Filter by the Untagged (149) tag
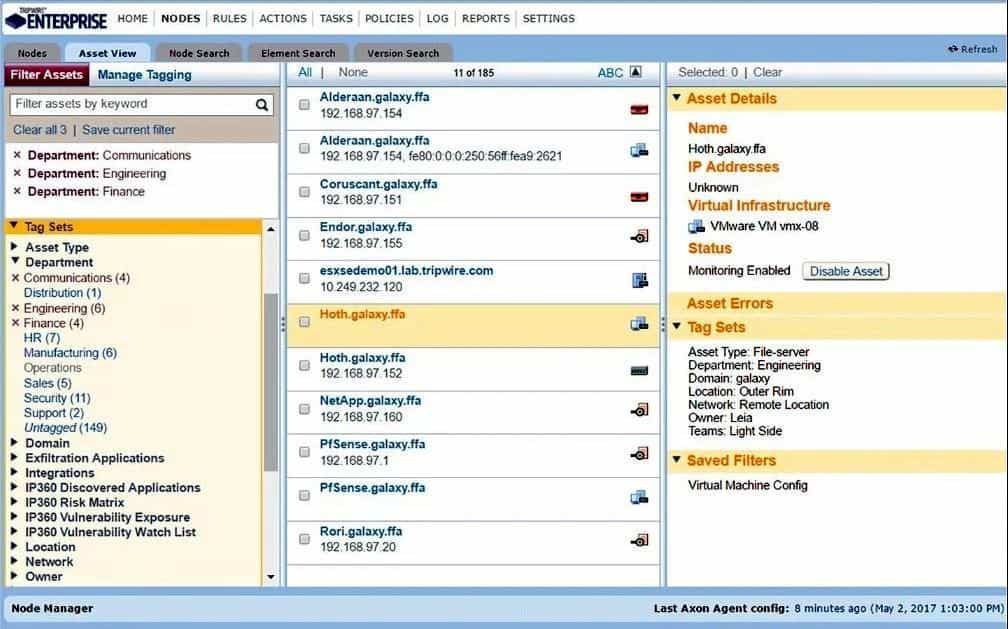The width and height of the screenshot is (1008, 629). 66,428
